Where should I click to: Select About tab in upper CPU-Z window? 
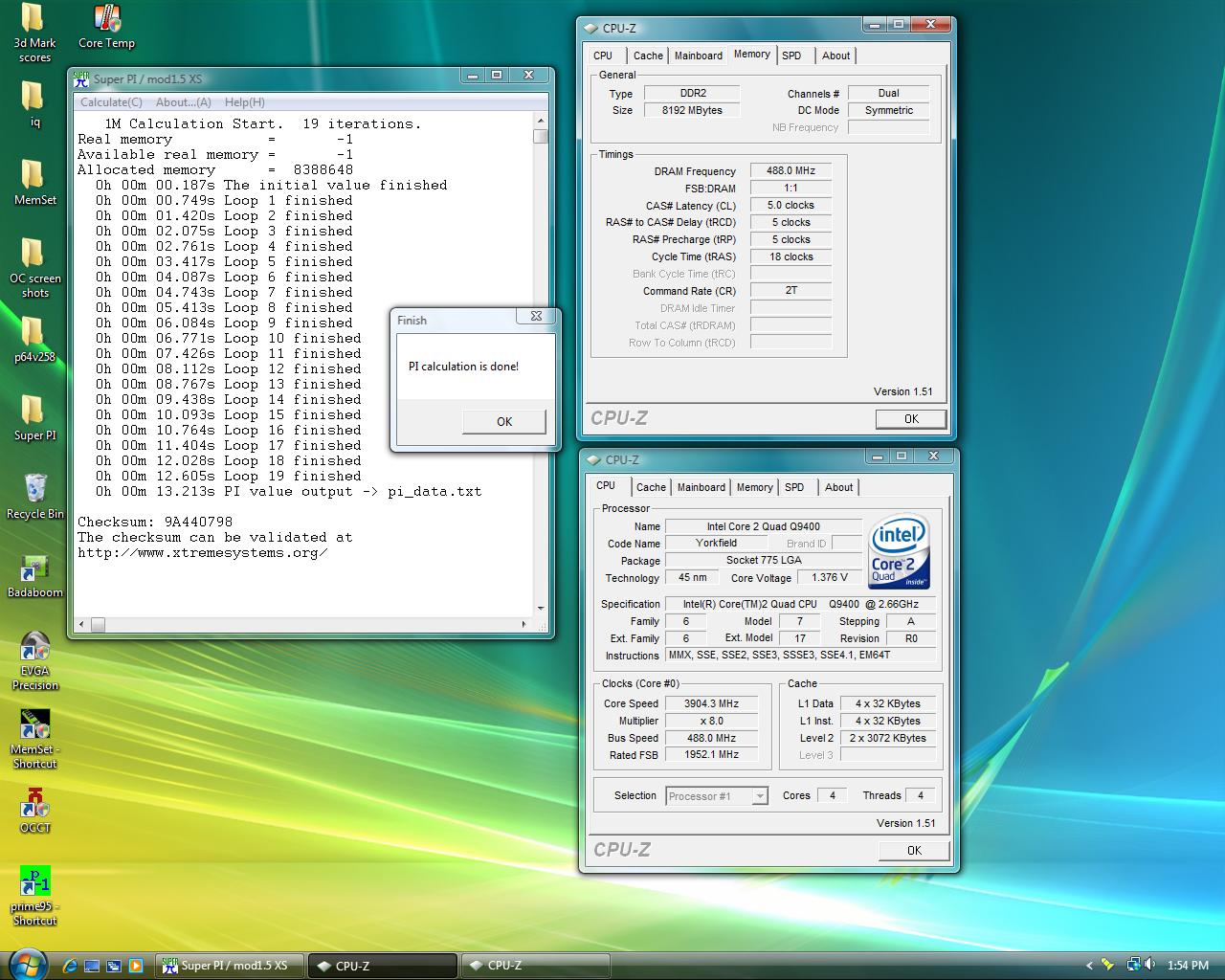(835, 56)
